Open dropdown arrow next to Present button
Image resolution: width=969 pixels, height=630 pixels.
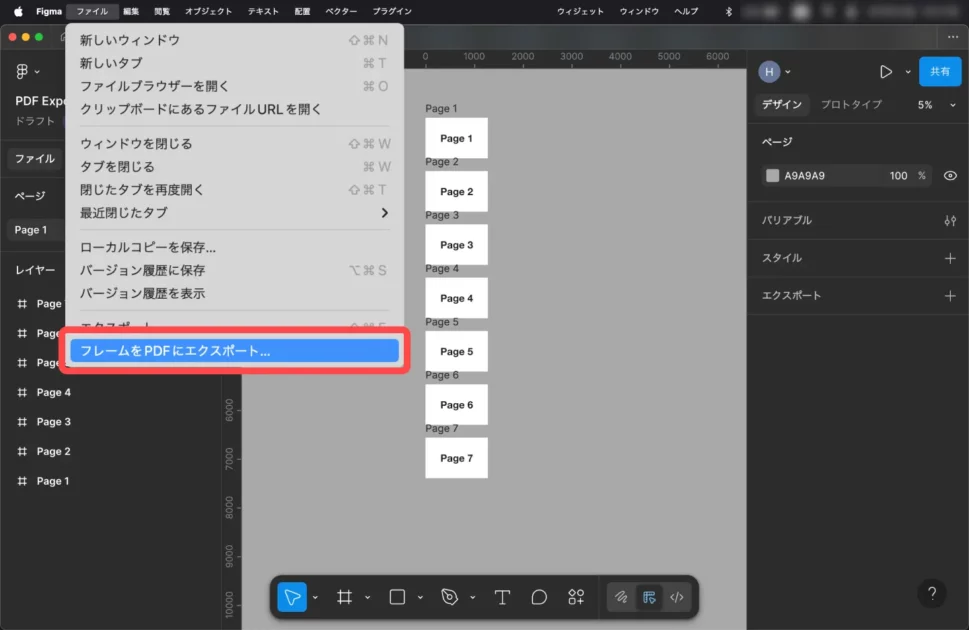908,72
